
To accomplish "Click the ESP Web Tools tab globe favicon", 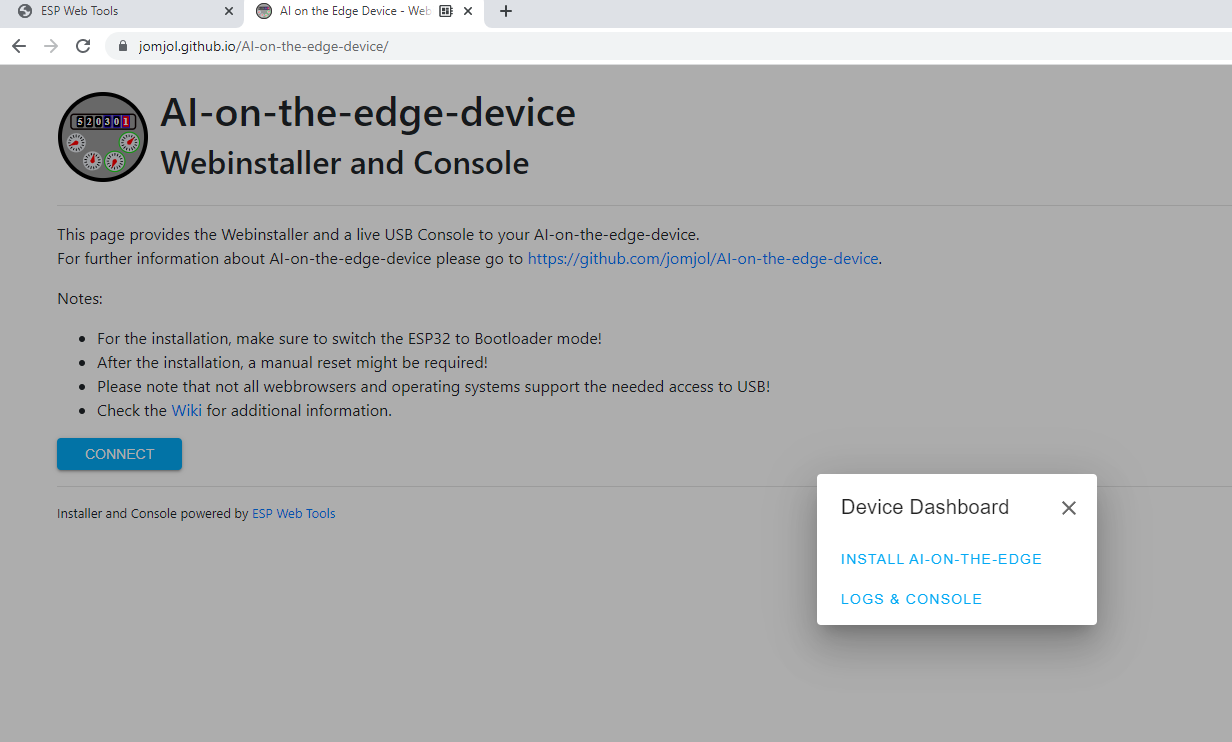I will (25, 11).
